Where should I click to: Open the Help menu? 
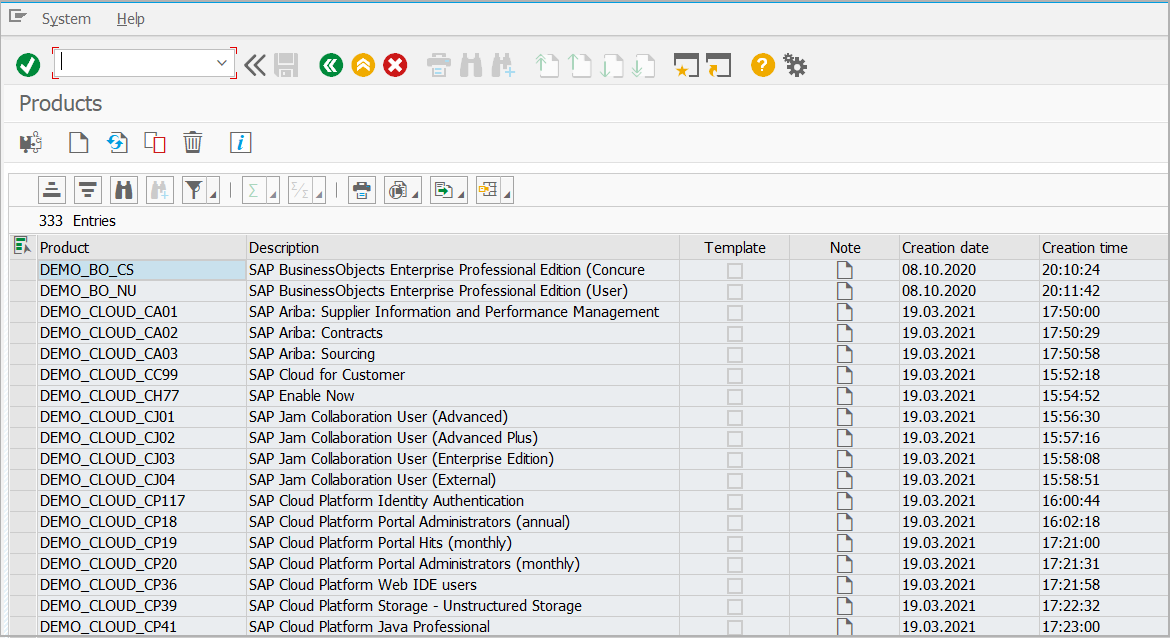(131, 19)
